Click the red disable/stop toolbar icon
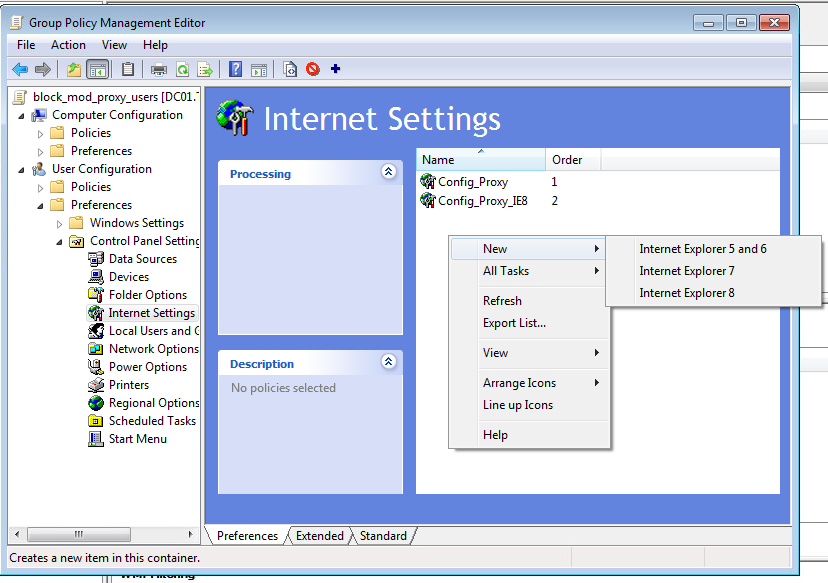The image size is (828, 583). [x=313, y=69]
